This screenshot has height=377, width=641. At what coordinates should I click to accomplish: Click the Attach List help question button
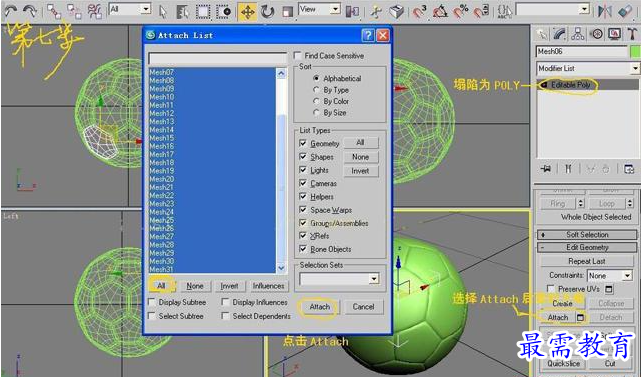point(368,36)
